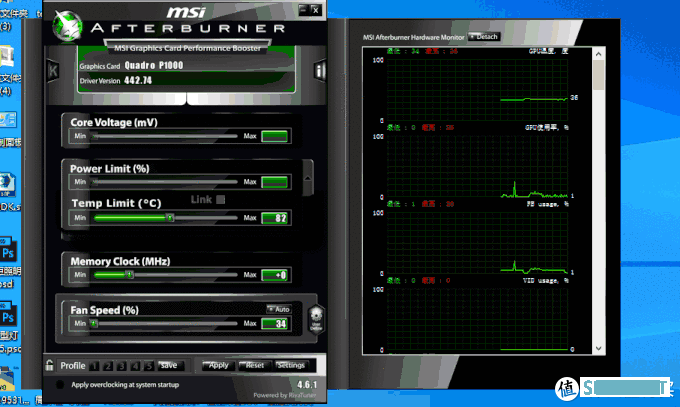Toggle Auto fan speed

point(279,309)
